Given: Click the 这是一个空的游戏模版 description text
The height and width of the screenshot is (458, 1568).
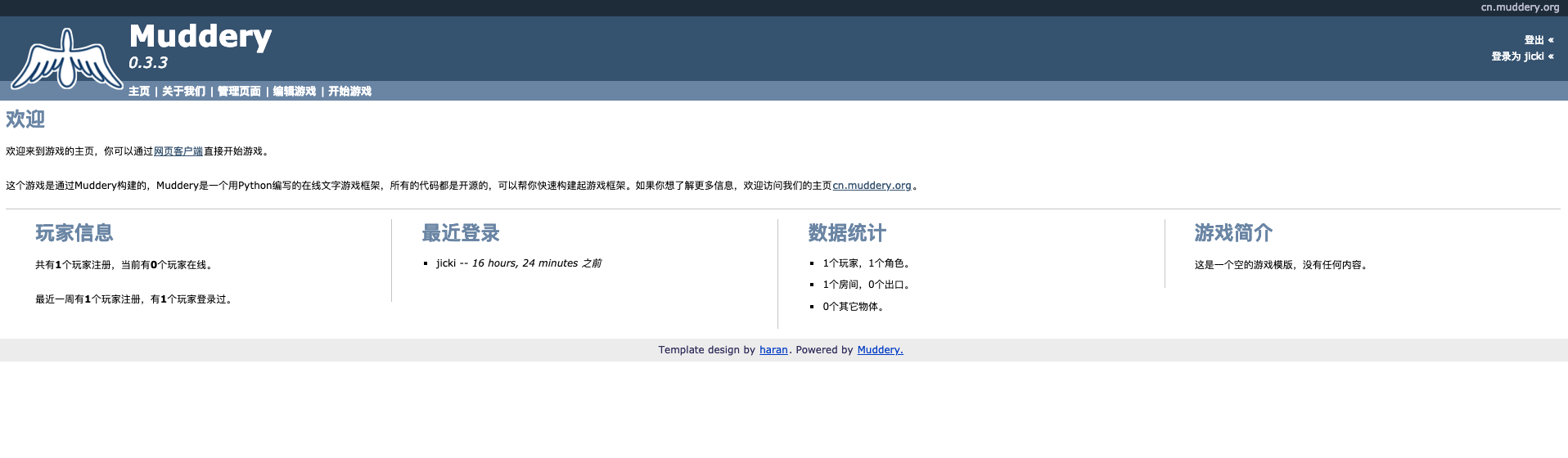Looking at the screenshot, I should (1282, 265).
